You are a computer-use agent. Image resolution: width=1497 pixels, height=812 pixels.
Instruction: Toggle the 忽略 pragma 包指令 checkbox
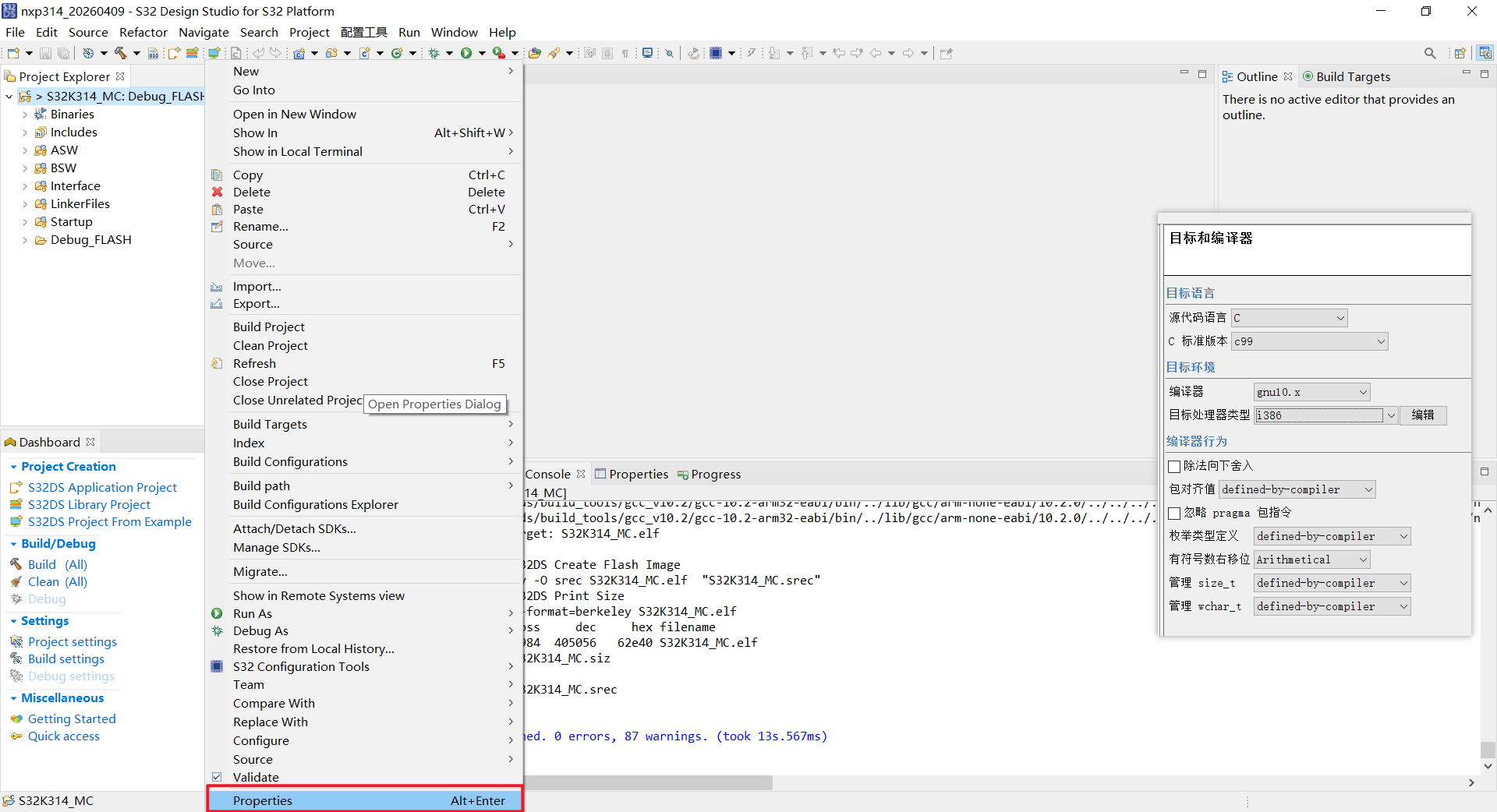[x=1174, y=513]
